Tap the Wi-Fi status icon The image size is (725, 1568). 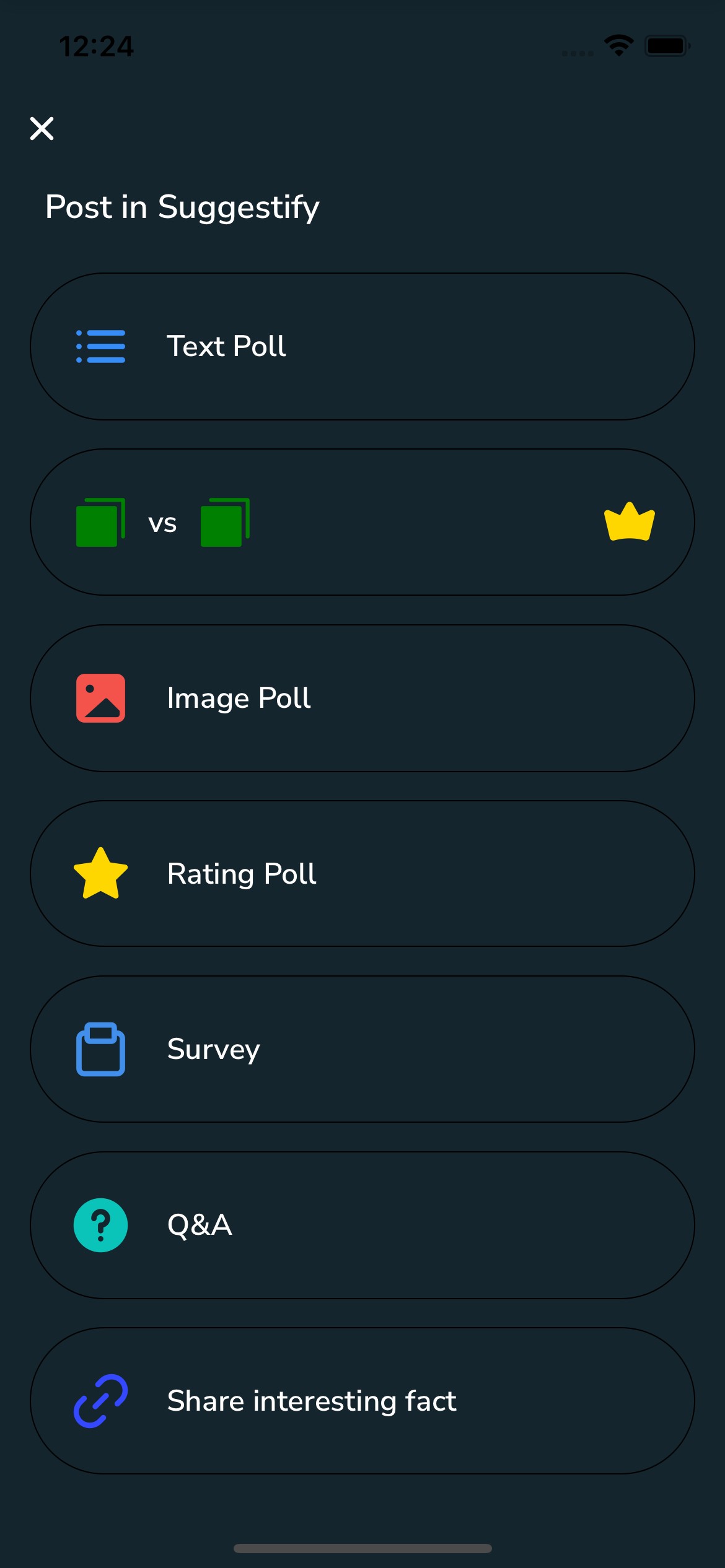618,46
